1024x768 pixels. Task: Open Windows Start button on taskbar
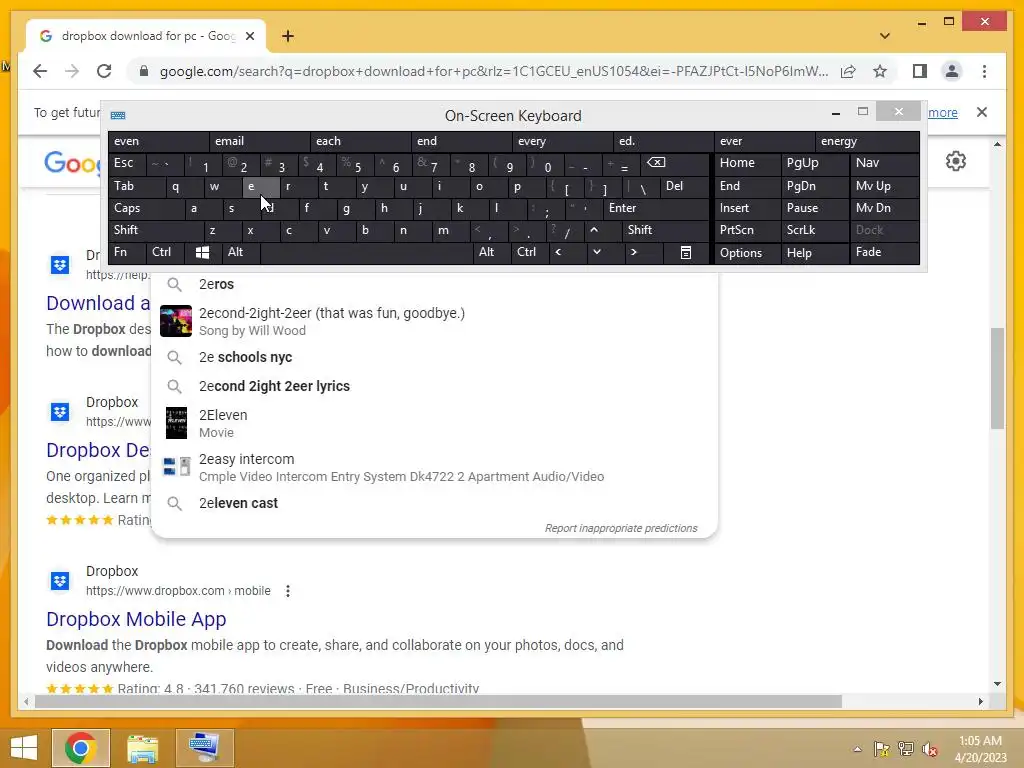click(x=24, y=747)
